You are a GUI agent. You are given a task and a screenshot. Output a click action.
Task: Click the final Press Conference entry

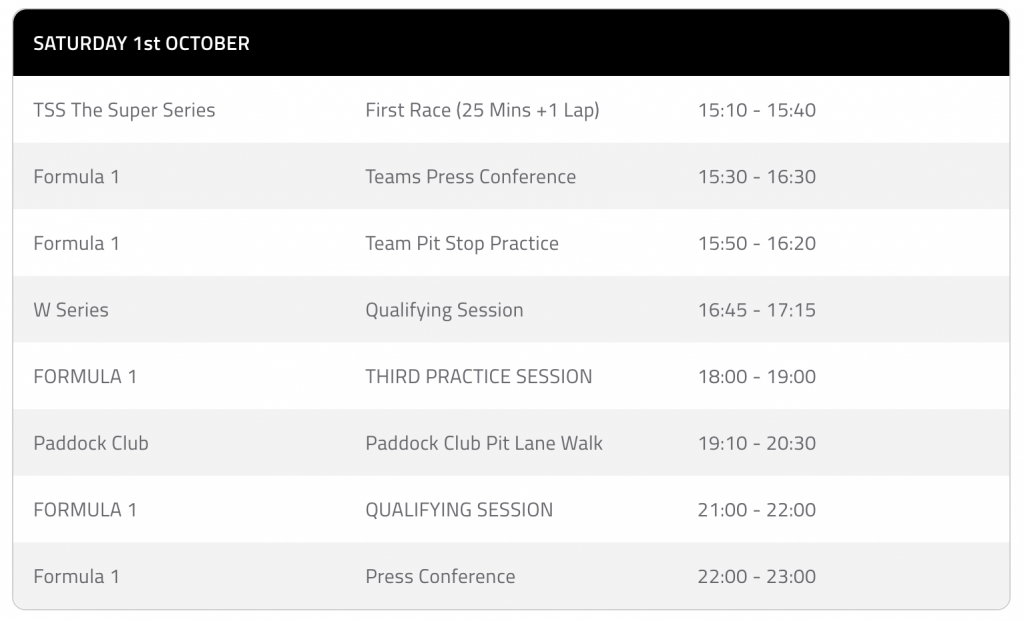[440, 576]
